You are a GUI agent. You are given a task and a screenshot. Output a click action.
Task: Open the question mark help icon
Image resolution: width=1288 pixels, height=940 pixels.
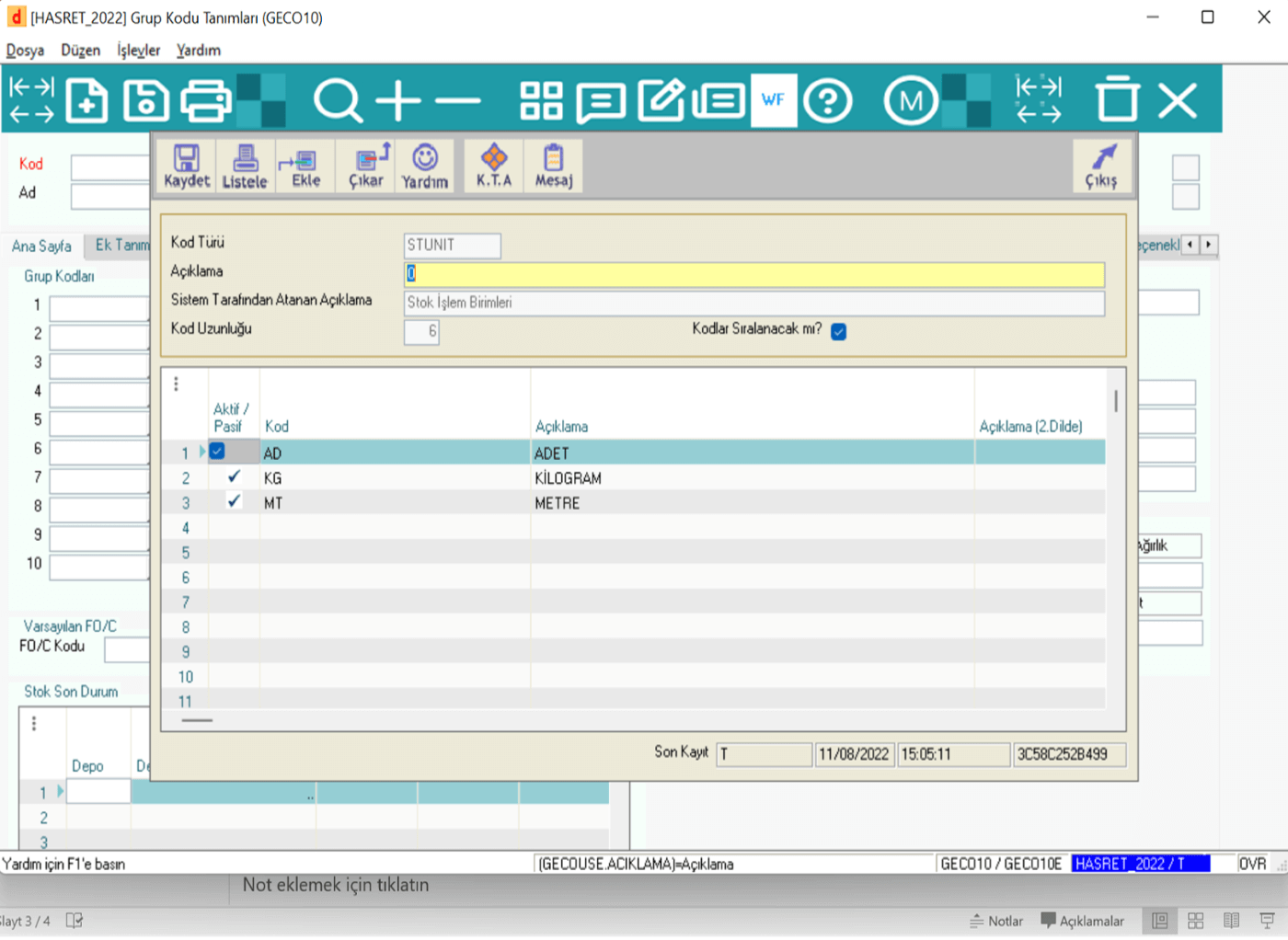pyautogui.click(x=828, y=100)
